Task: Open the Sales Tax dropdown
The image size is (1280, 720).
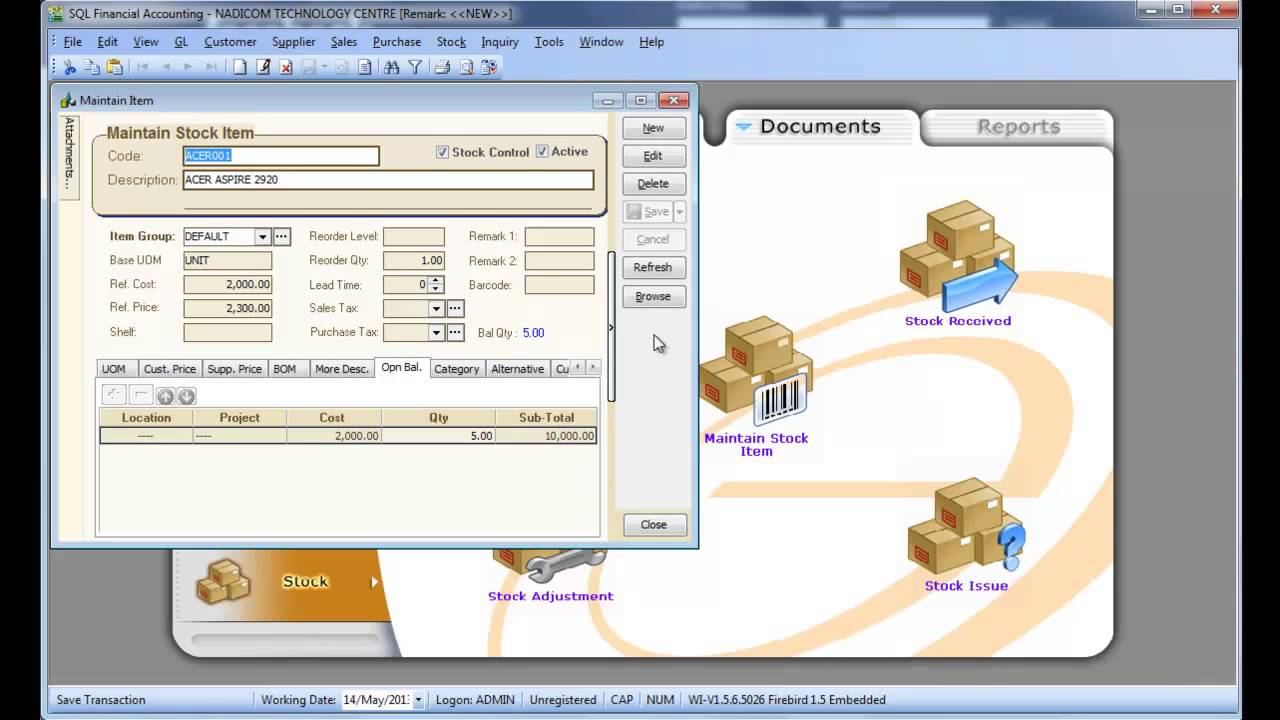Action: [436, 309]
